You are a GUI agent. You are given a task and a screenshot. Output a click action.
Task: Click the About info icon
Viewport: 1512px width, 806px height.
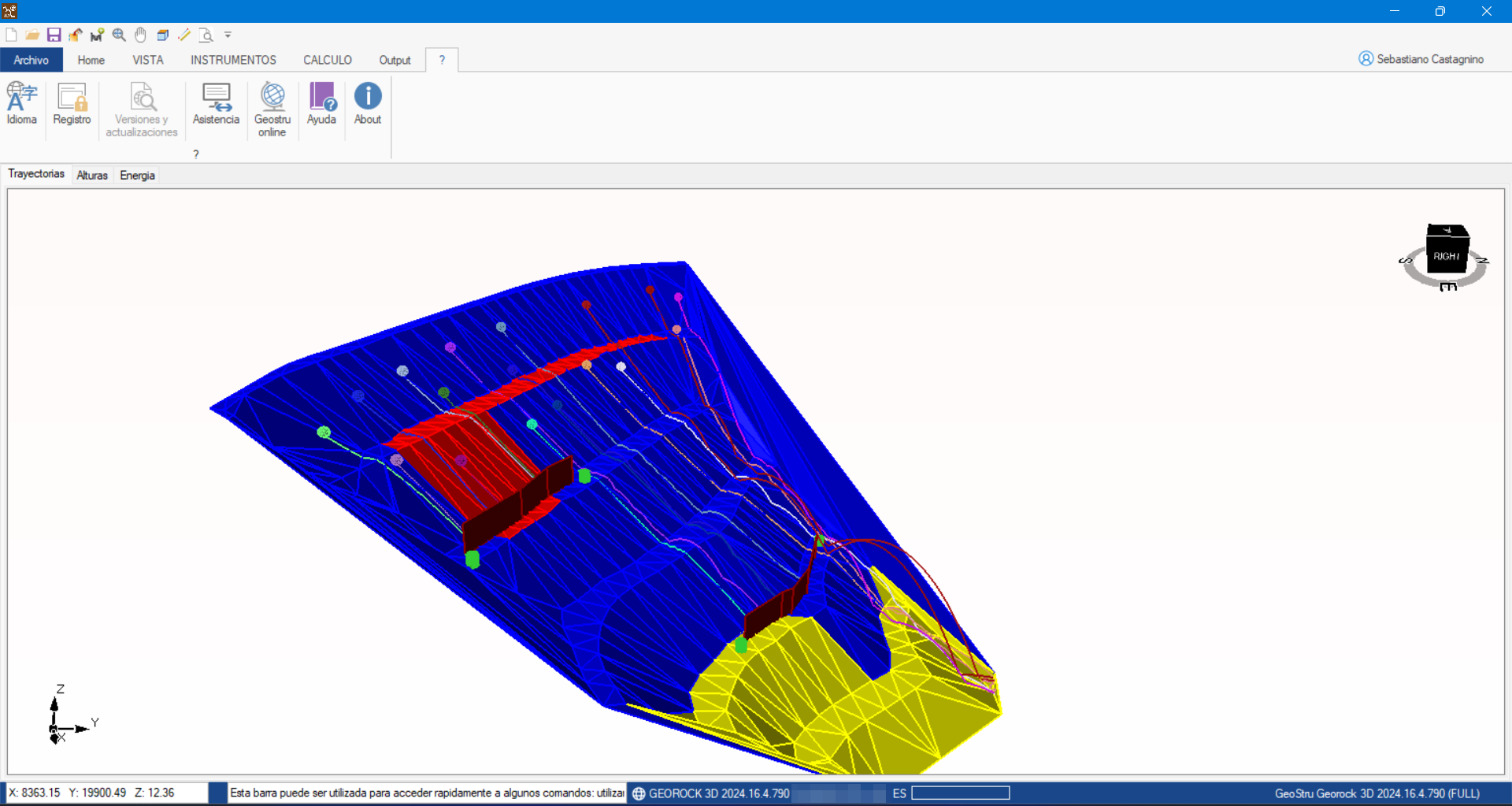[x=368, y=103]
